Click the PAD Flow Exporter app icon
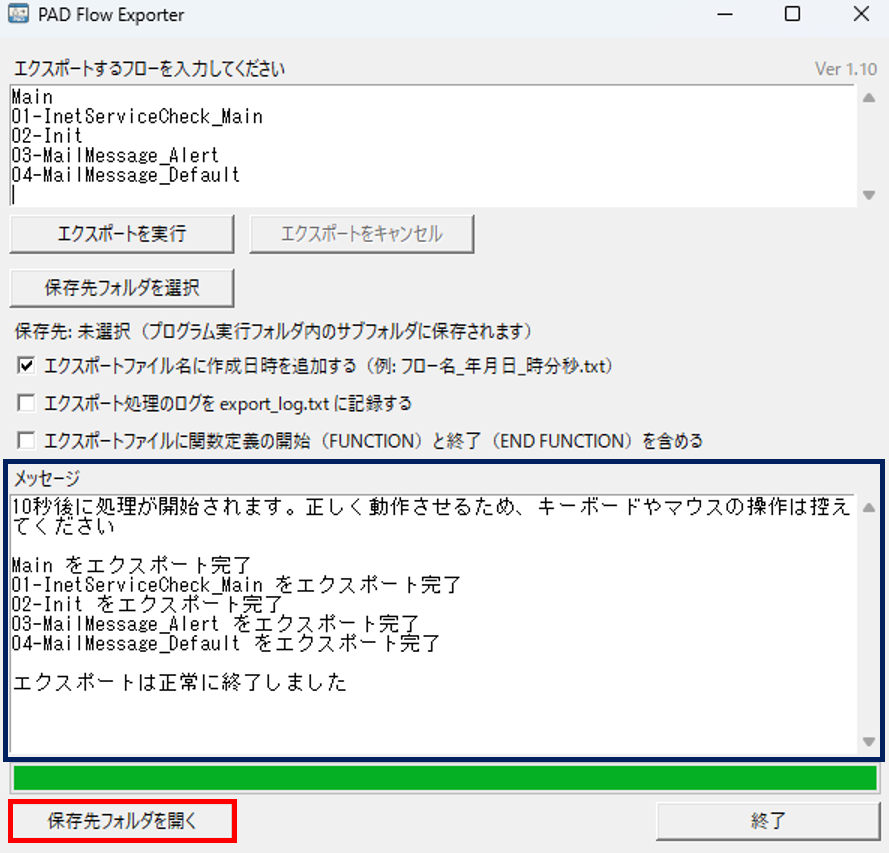Screen dimensions: 889x853 coord(18,14)
